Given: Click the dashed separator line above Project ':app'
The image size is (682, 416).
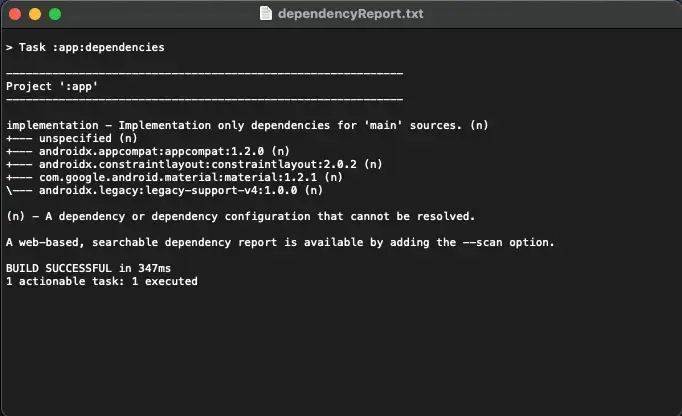Looking at the screenshot, I should [x=204, y=73].
